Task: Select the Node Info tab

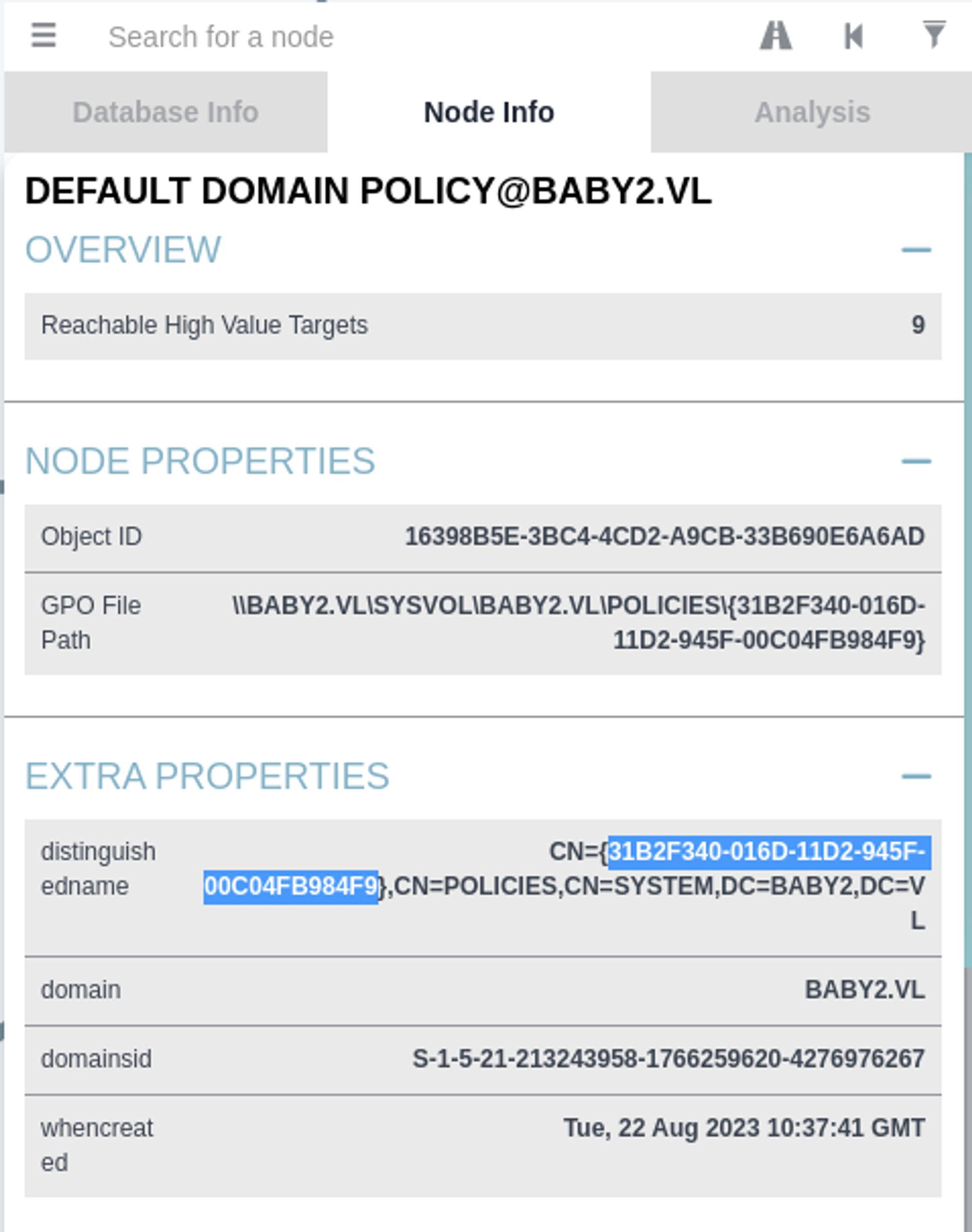Action: coord(489,112)
